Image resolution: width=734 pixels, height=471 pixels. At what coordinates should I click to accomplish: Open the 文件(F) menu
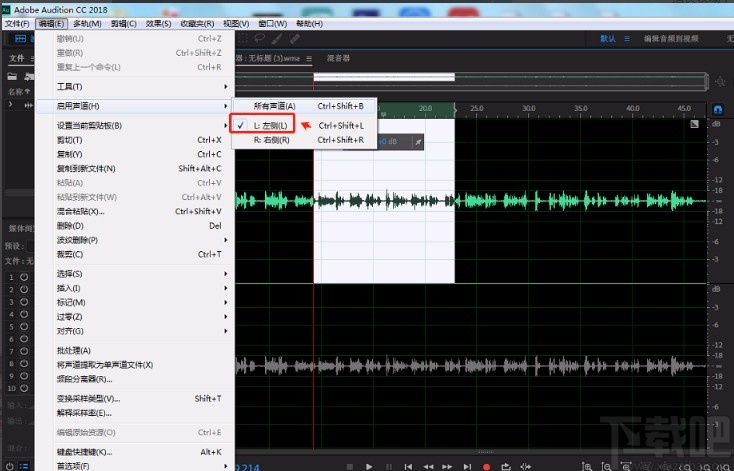tap(17, 23)
